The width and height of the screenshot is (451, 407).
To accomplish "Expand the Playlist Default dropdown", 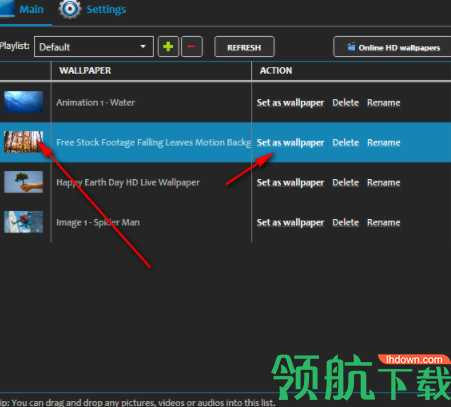I will coord(94,47).
